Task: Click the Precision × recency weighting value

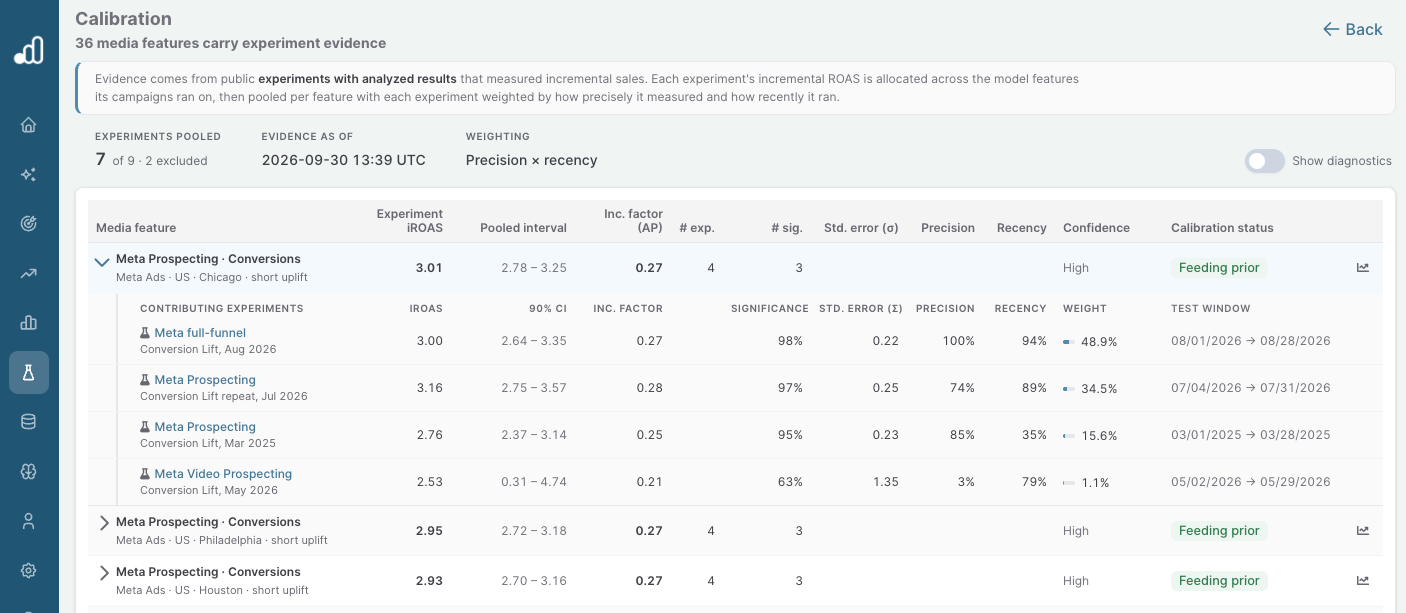Action: tap(532, 160)
